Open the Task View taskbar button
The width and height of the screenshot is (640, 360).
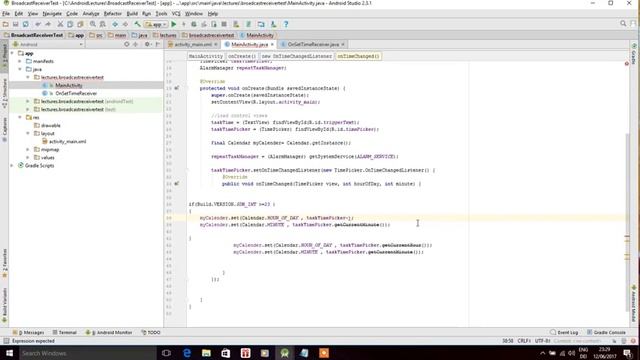pyautogui.click(x=166, y=353)
